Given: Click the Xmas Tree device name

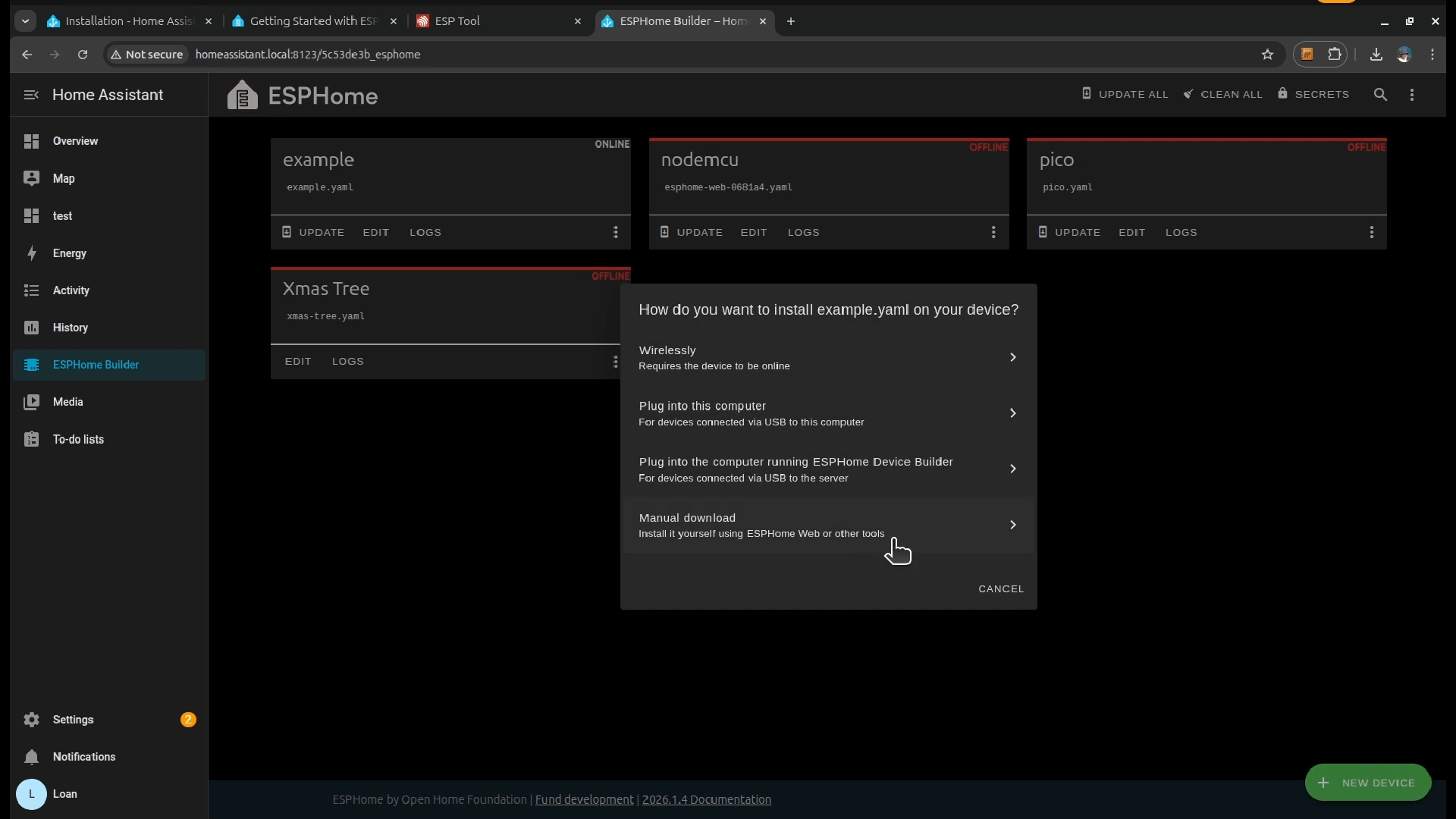Looking at the screenshot, I should 326,289.
